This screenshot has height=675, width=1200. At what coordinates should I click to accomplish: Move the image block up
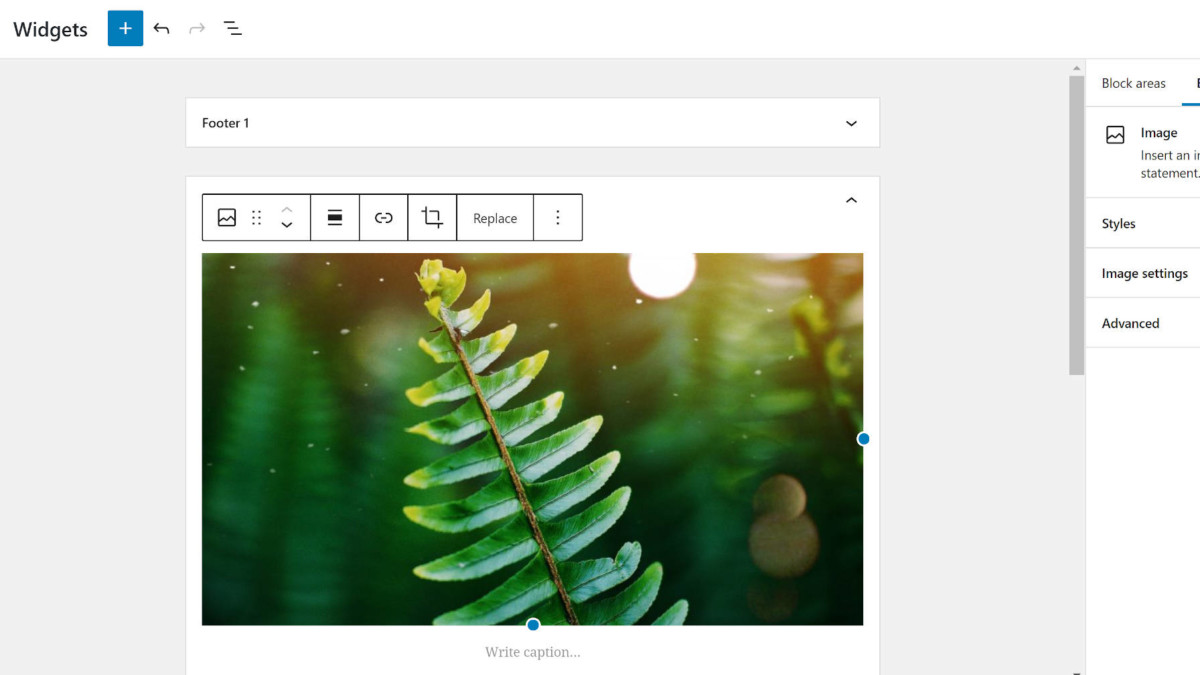287,209
